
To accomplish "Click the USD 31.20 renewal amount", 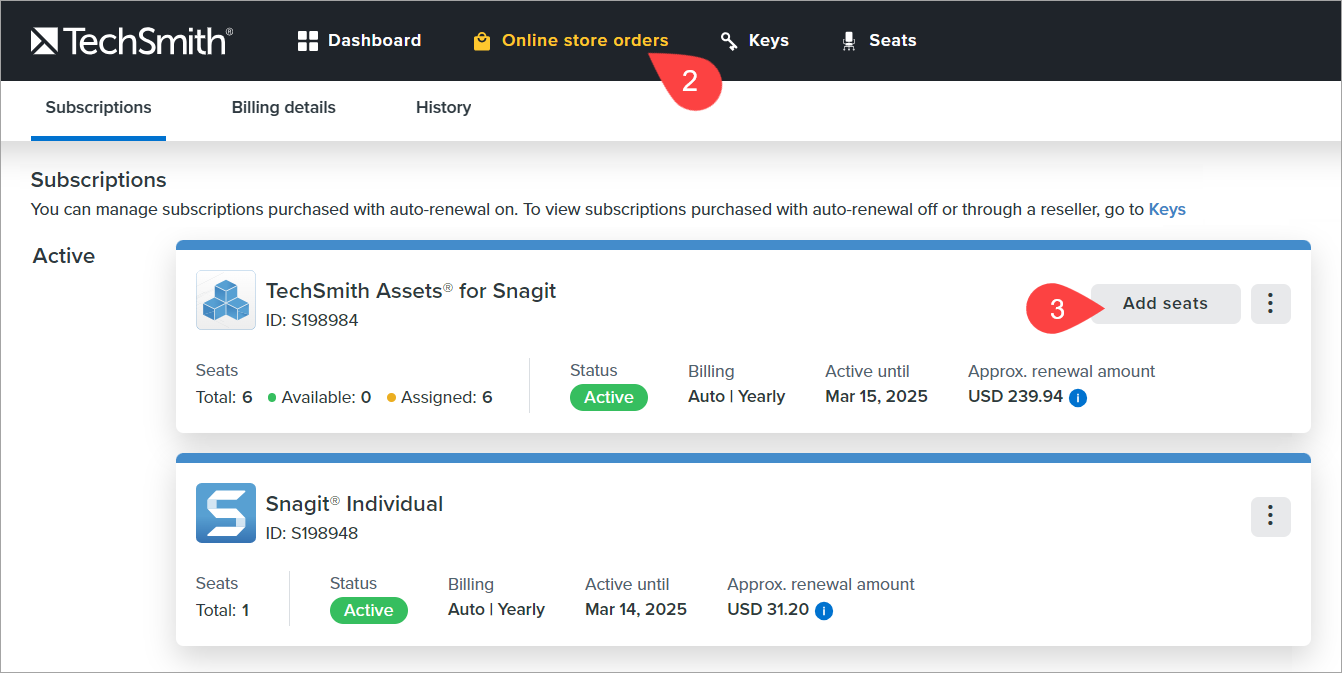I will (x=768, y=610).
